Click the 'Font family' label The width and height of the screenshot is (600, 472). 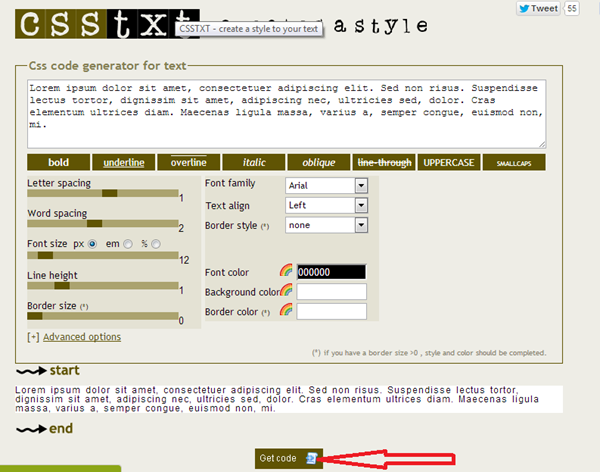tap(230, 183)
